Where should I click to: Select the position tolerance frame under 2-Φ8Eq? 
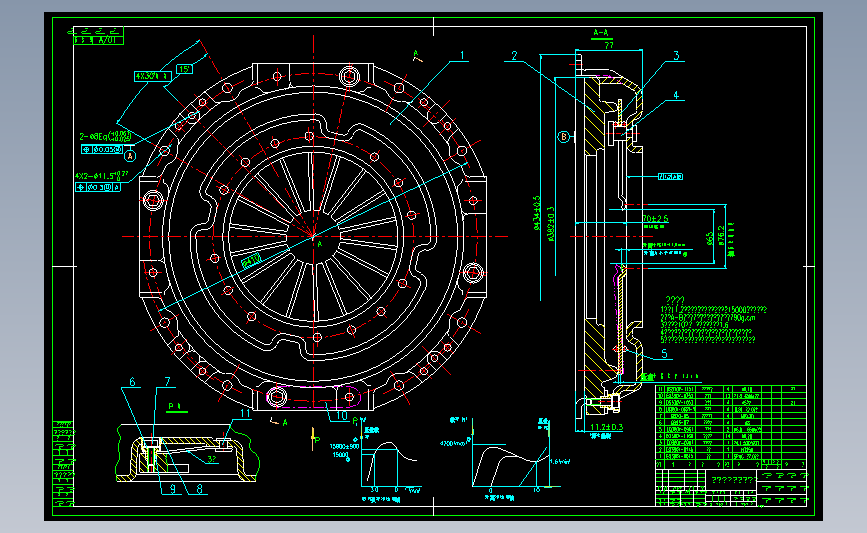(102, 149)
